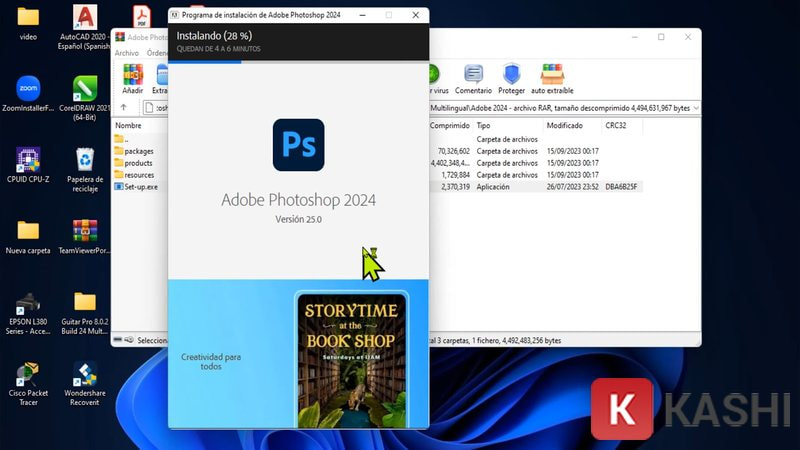
Task: Click "Creatividad para todos" caption
Action: (x=211, y=362)
